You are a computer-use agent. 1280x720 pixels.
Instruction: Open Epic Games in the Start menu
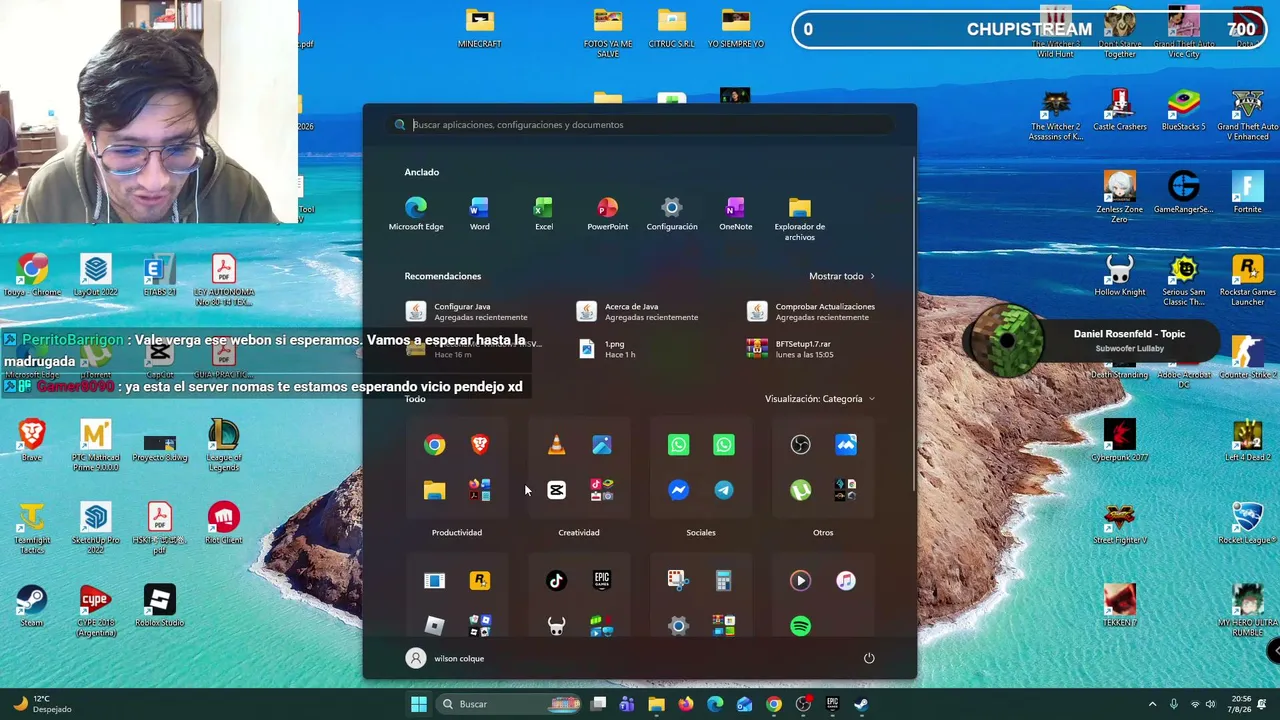pos(602,581)
